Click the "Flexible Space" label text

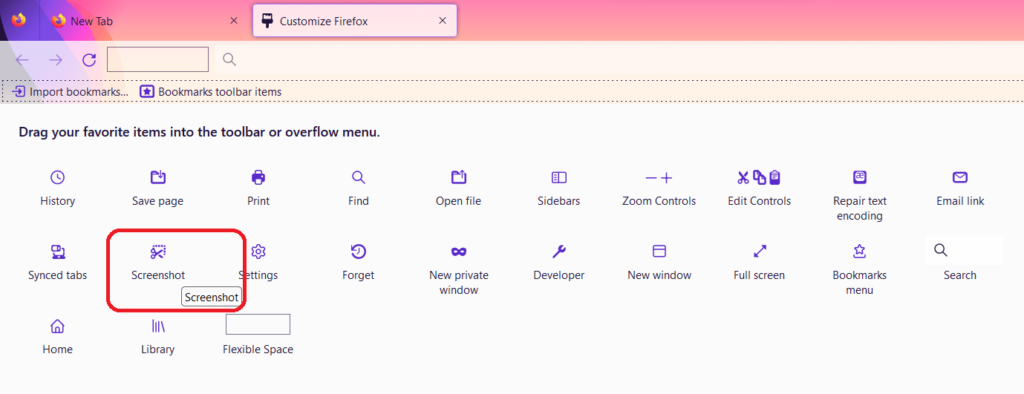coord(258,350)
